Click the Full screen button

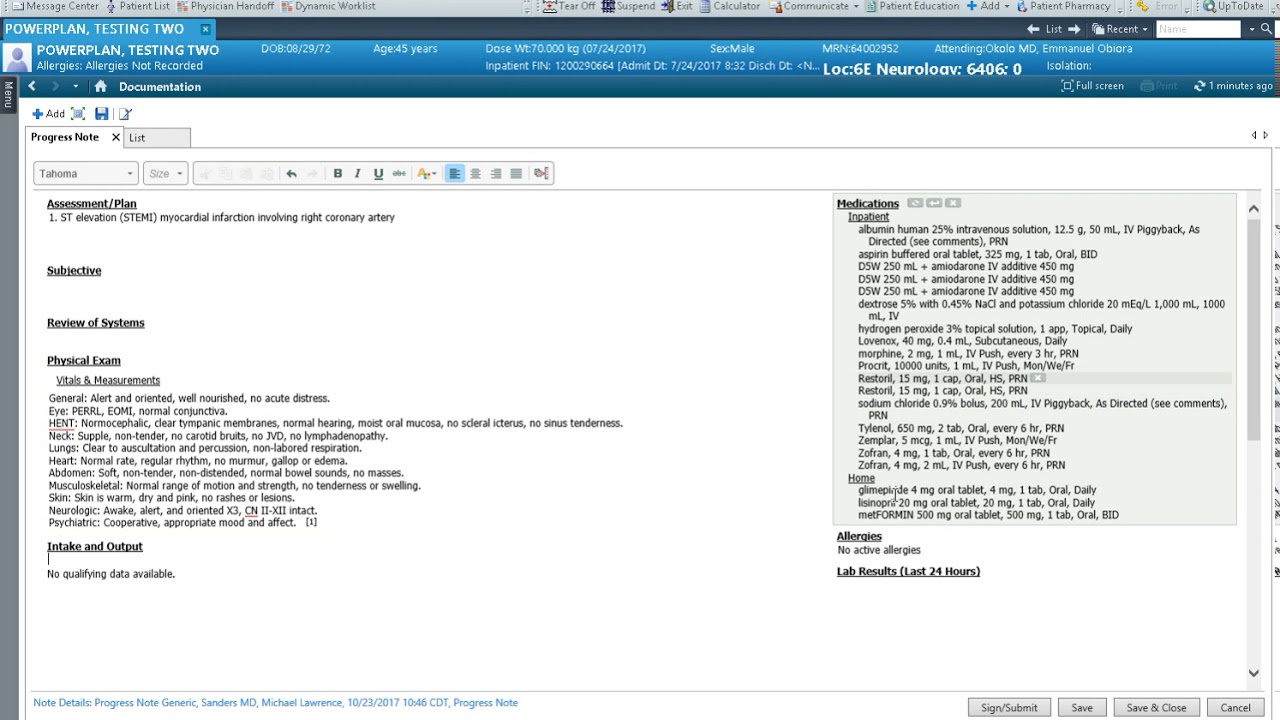(x=1092, y=86)
